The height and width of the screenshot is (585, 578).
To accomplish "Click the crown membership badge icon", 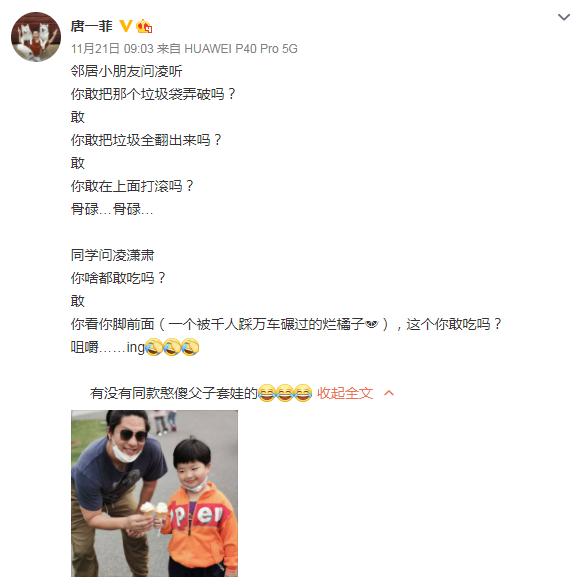I will coord(144,26).
